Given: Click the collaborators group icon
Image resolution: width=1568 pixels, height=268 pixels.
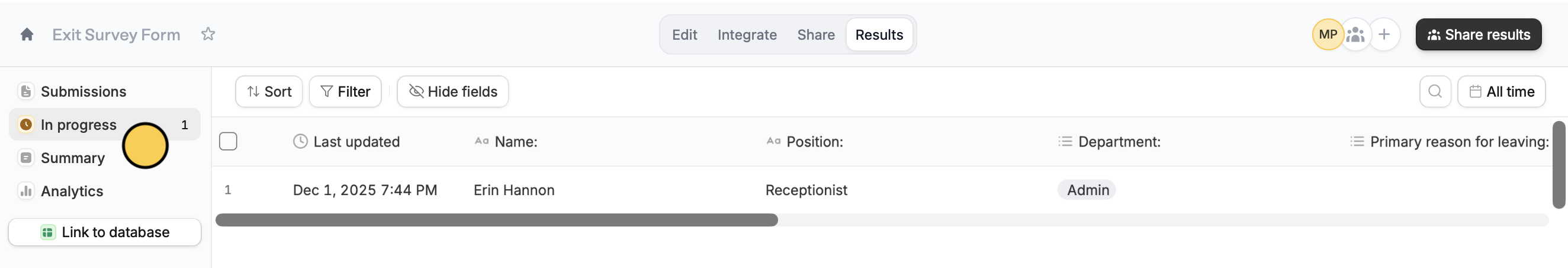Looking at the screenshot, I should tap(1355, 35).
